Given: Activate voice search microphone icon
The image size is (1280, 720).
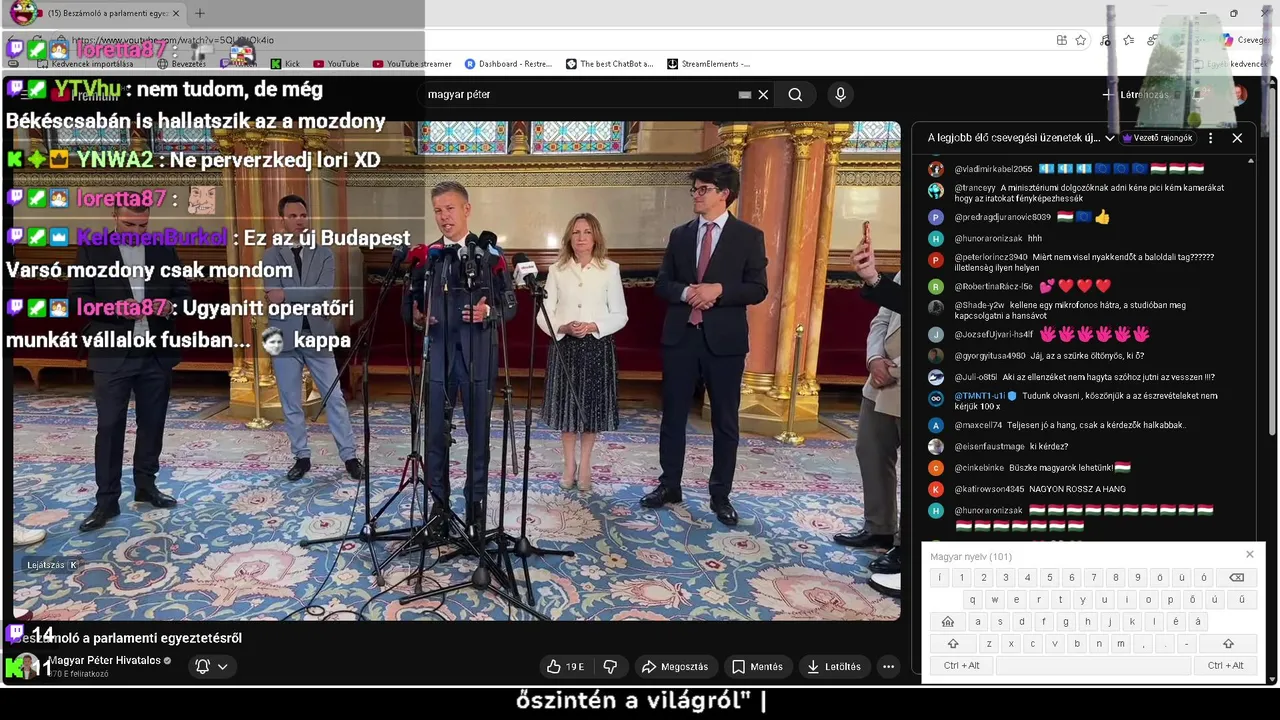Looking at the screenshot, I should pyautogui.click(x=840, y=94).
